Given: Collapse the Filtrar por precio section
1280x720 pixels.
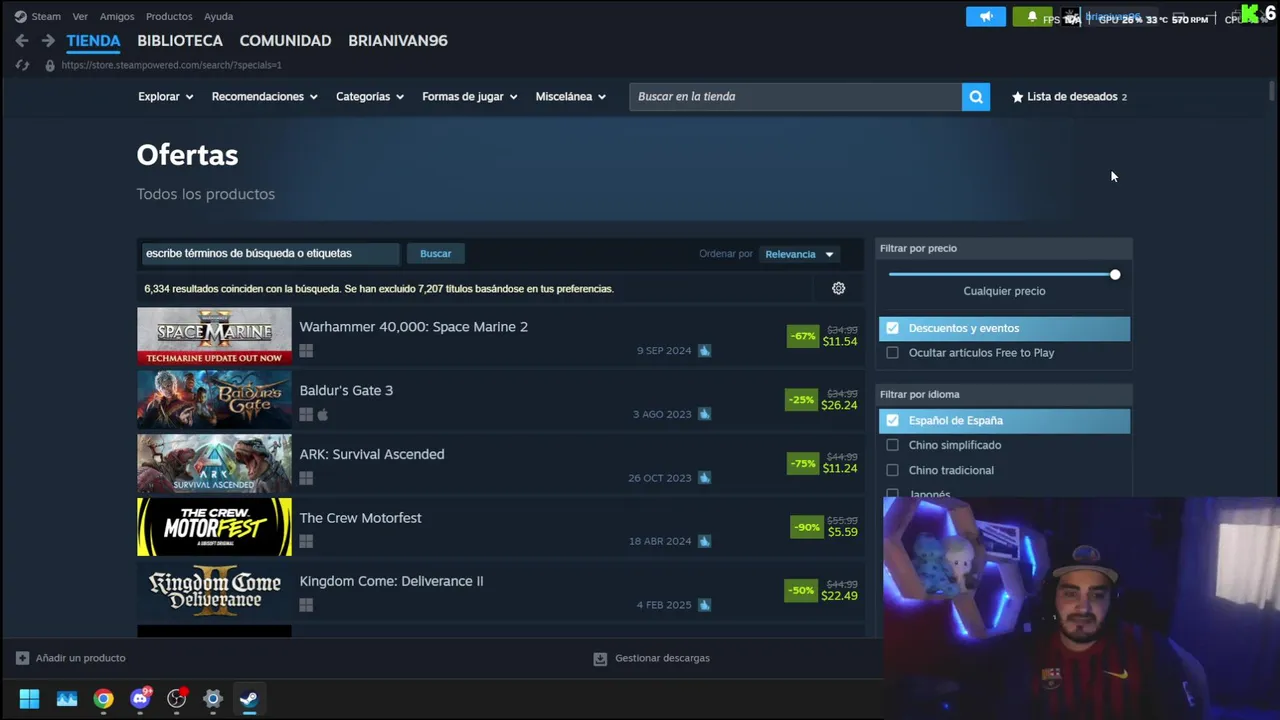Looking at the screenshot, I should [x=1004, y=248].
